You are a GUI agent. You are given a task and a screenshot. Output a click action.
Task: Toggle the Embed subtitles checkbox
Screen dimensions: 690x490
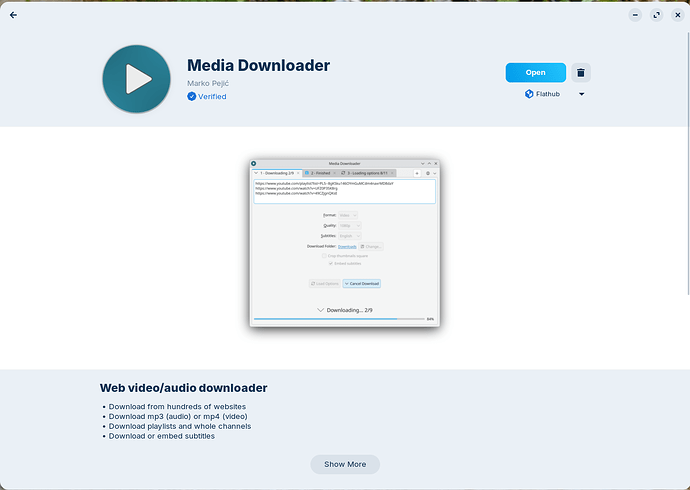[x=330, y=263]
